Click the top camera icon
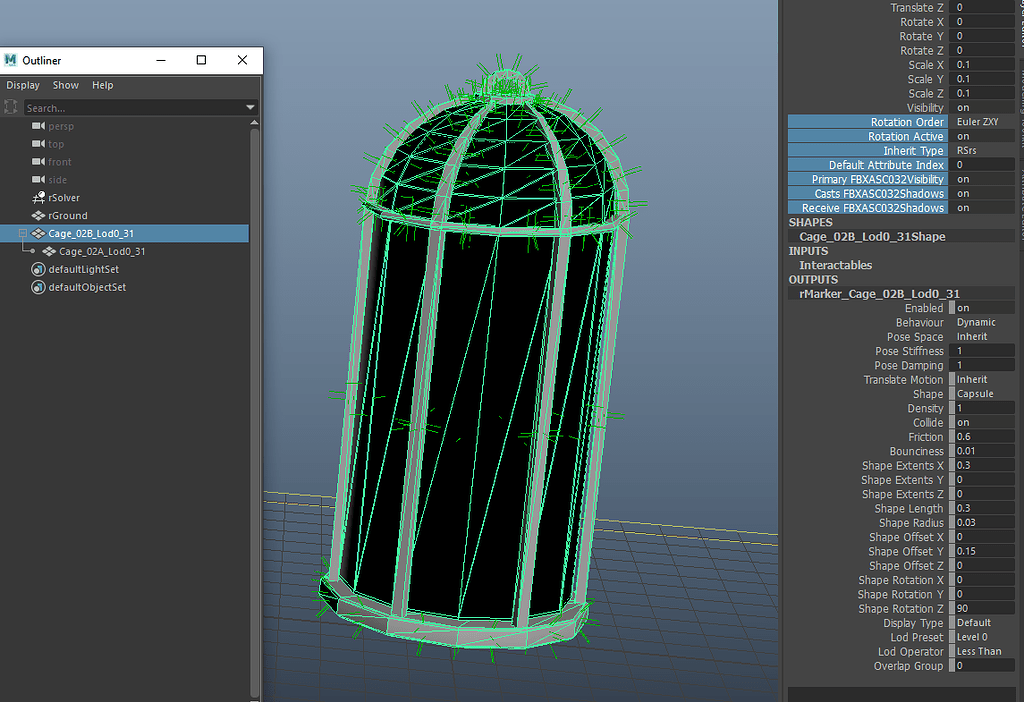This screenshot has width=1024, height=702. coord(36,143)
